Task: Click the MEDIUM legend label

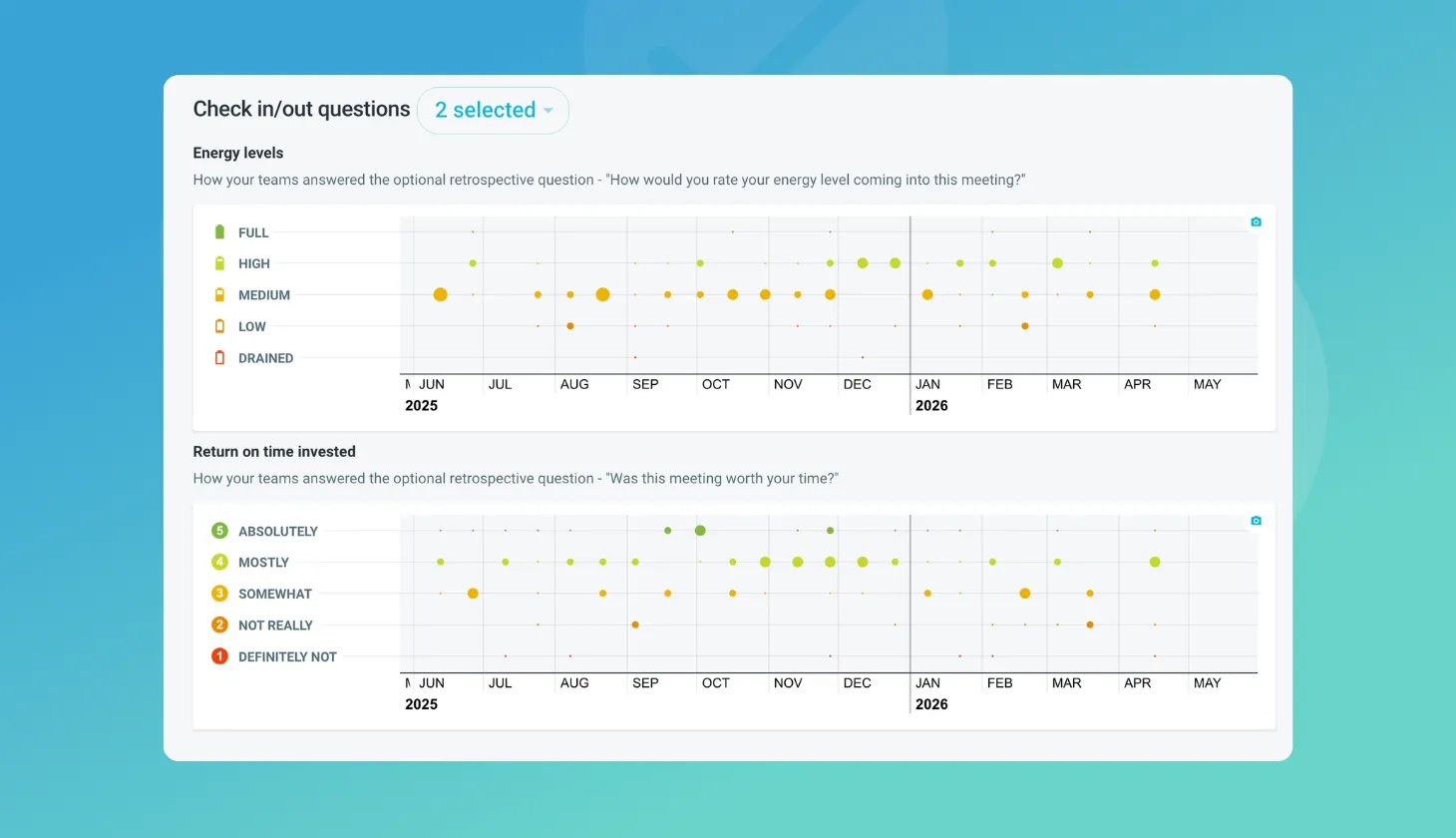Action: point(264,295)
